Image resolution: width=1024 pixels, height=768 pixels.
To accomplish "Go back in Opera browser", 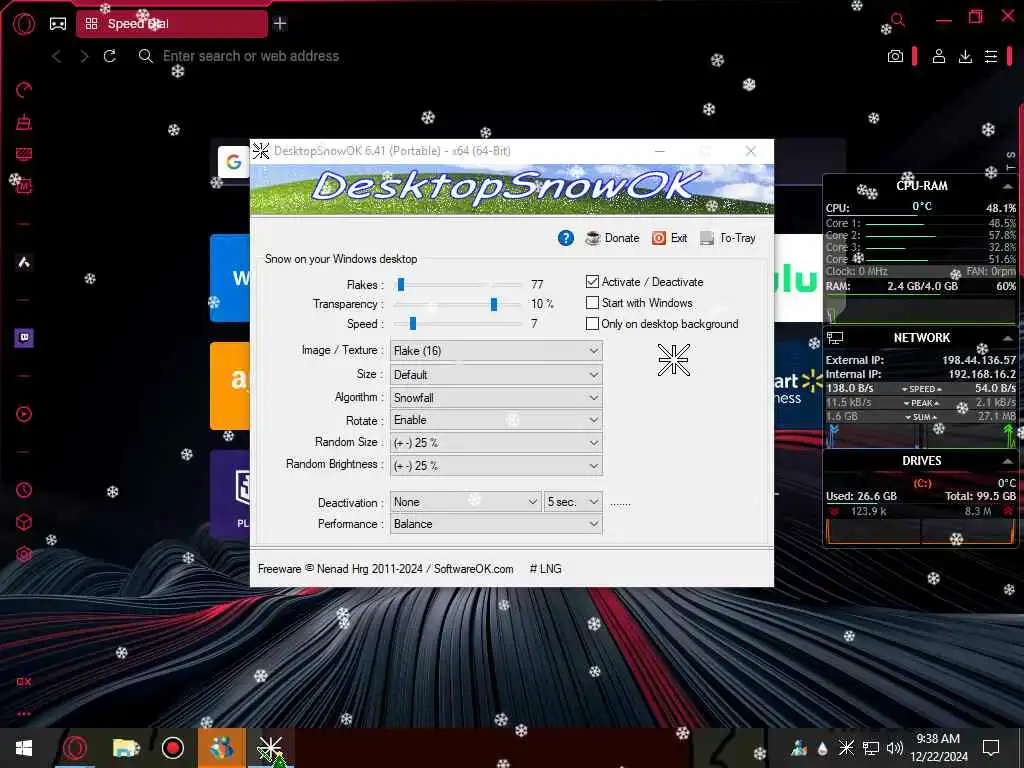I will click(57, 56).
